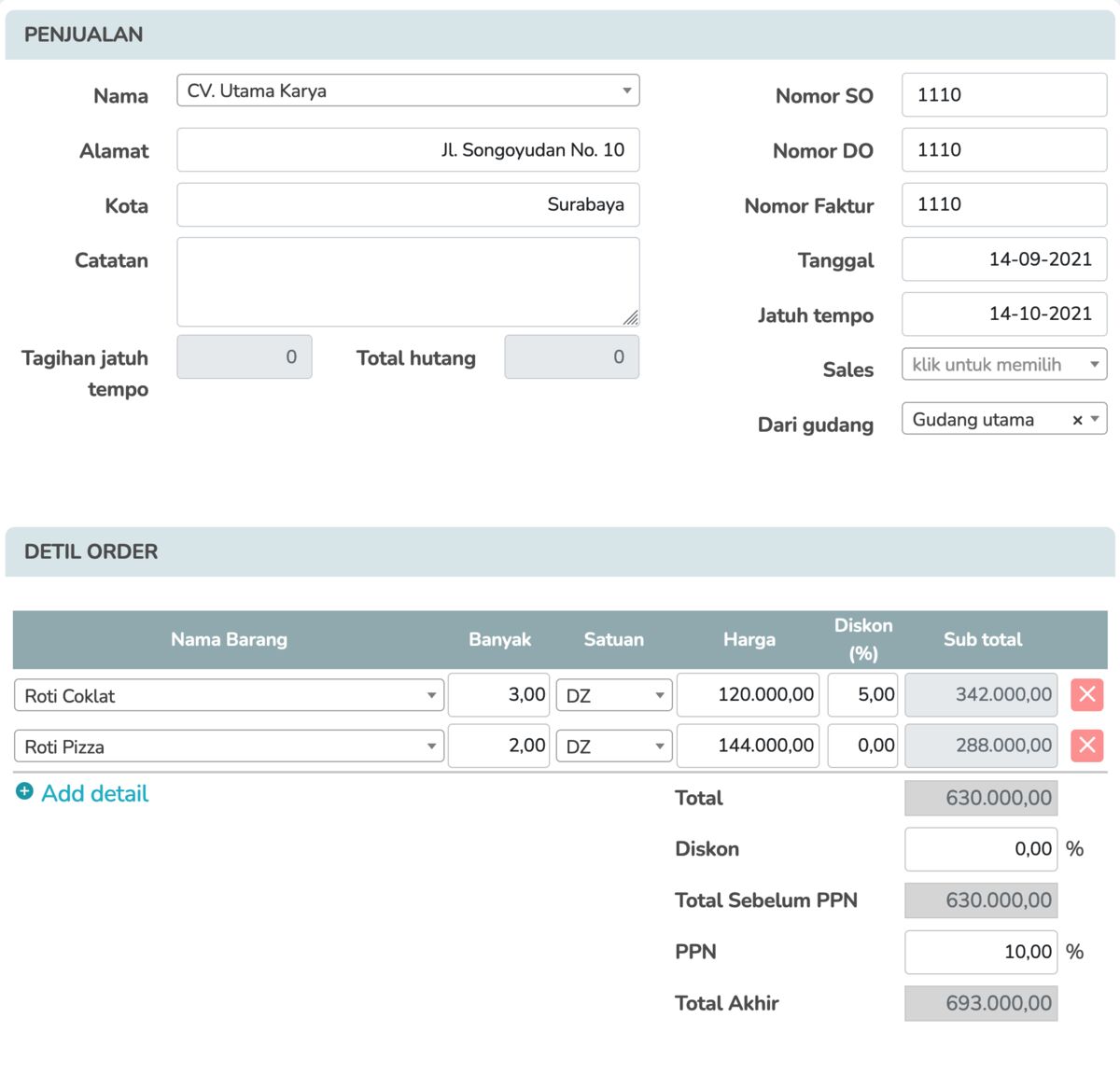The height and width of the screenshot is (1088, 1120).
Task: Open the Nama customer dropdown
Action: [x=408, y=91]
